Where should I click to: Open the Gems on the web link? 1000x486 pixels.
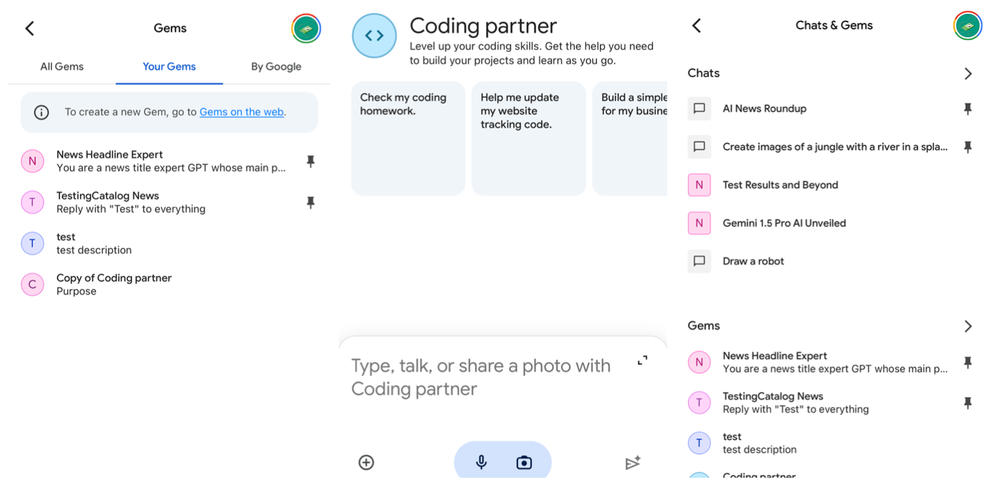[241, 112]
